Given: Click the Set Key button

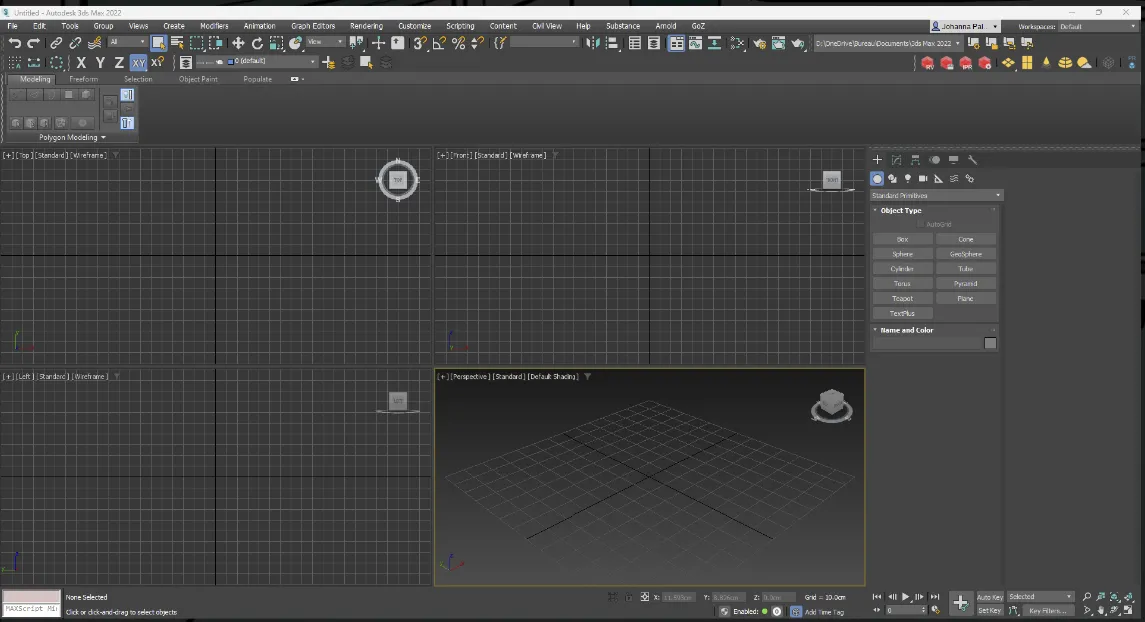Looking at the screenshot, I should (x=989, y=610).
